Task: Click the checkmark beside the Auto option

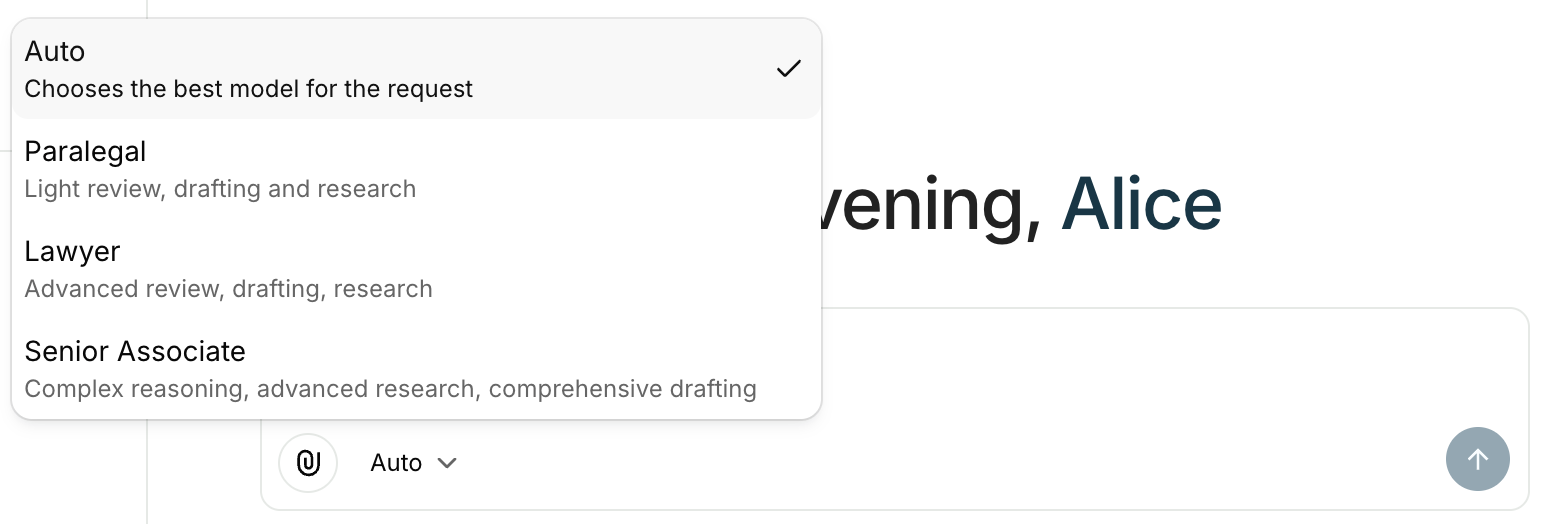Action: click(789, 69)
